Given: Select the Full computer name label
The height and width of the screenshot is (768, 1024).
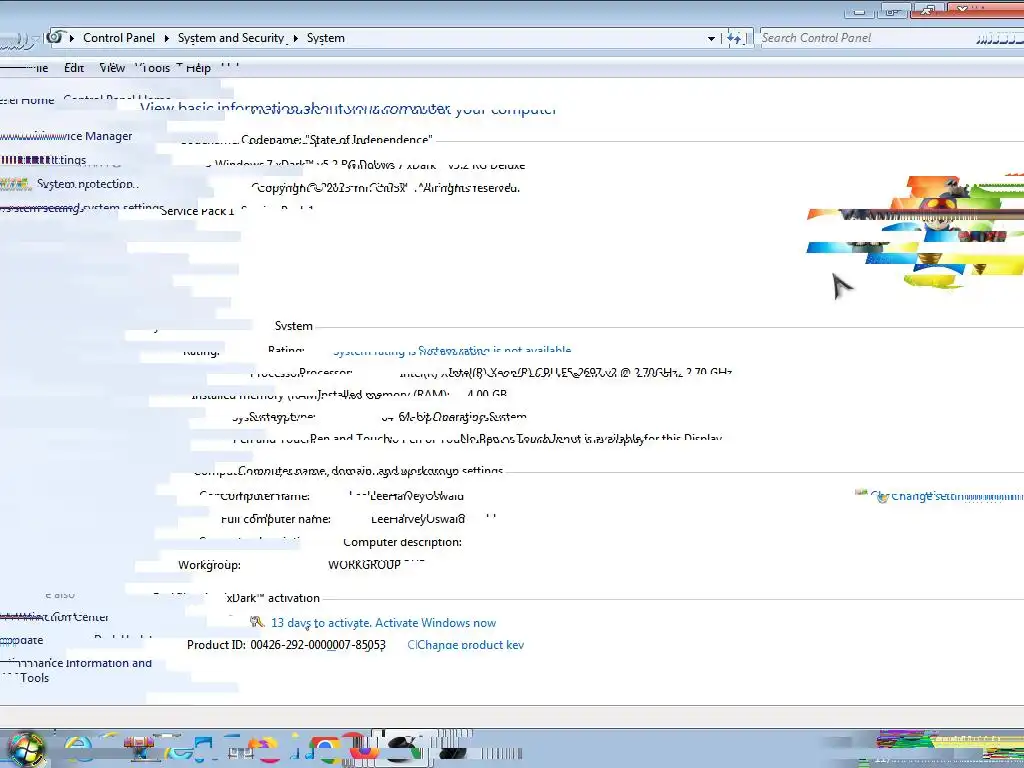Looking at the screenshot, I should pyautogui.click(x=276, y=519).
